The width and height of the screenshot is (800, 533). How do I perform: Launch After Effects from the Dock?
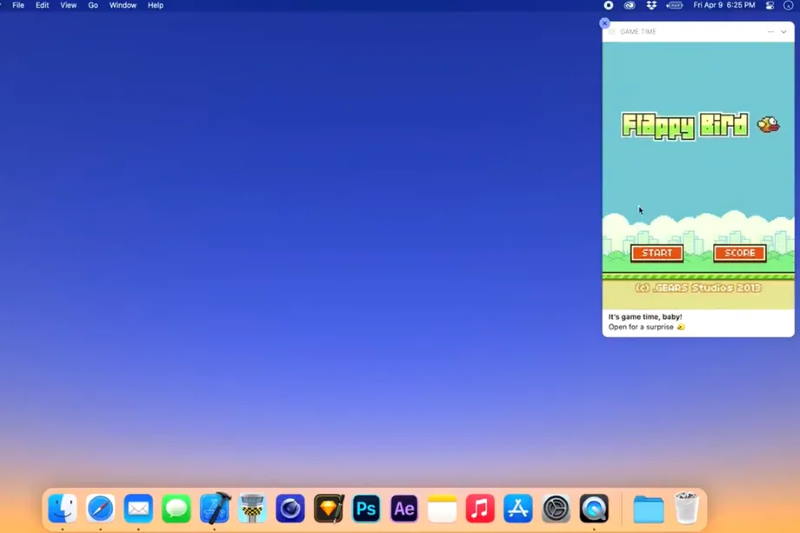tap(404, 509)
